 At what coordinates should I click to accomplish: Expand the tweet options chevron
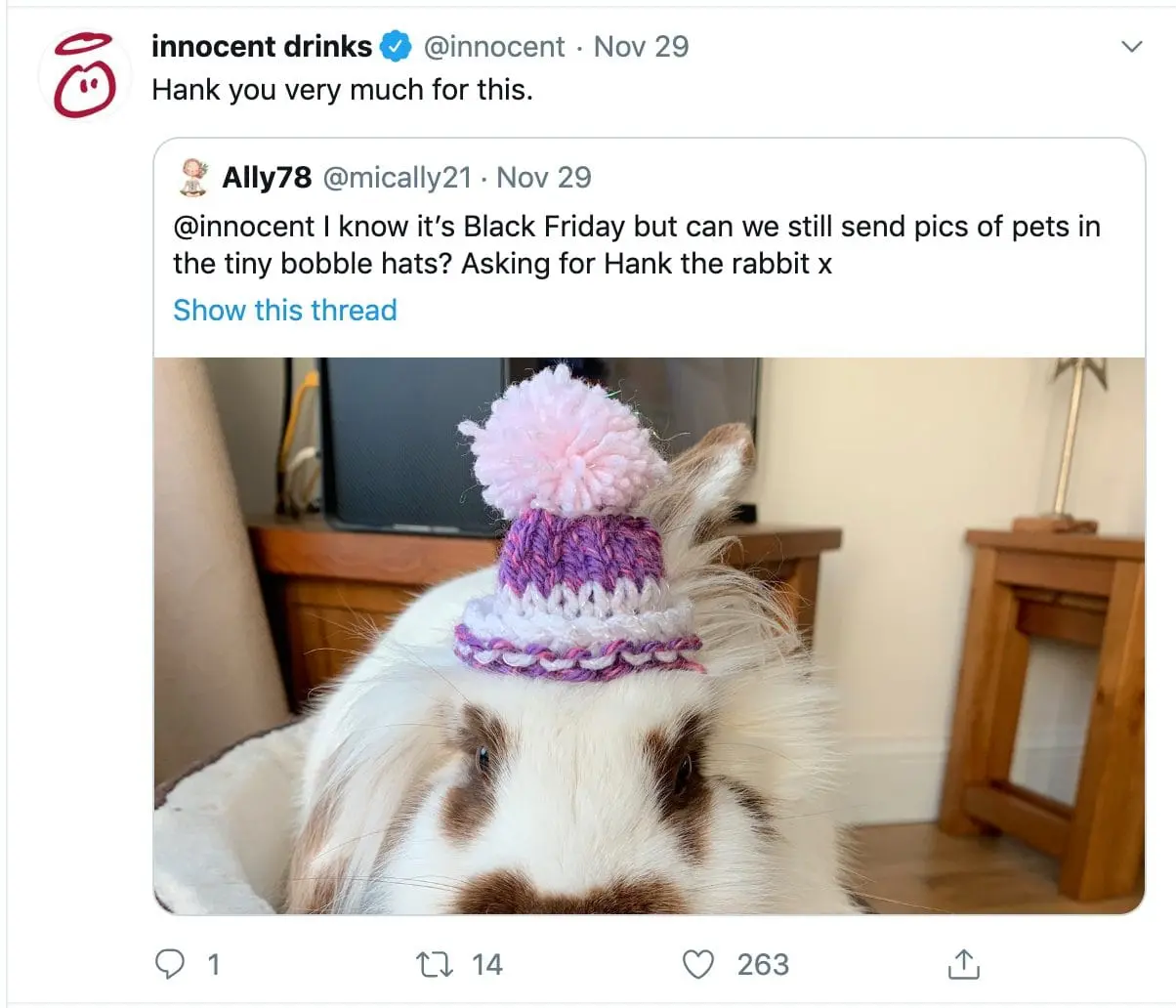(x=1132, y=47)
